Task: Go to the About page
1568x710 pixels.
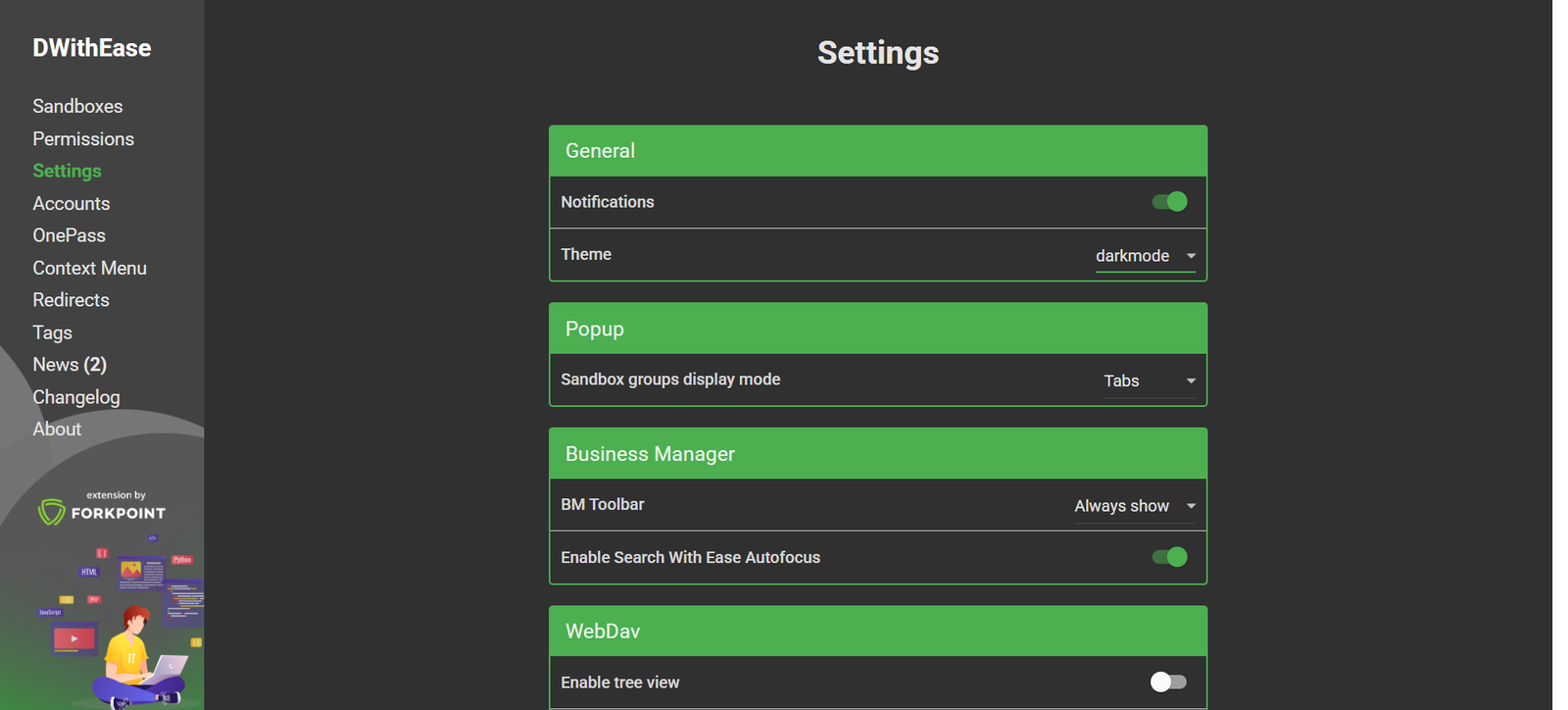Action: 57,430
